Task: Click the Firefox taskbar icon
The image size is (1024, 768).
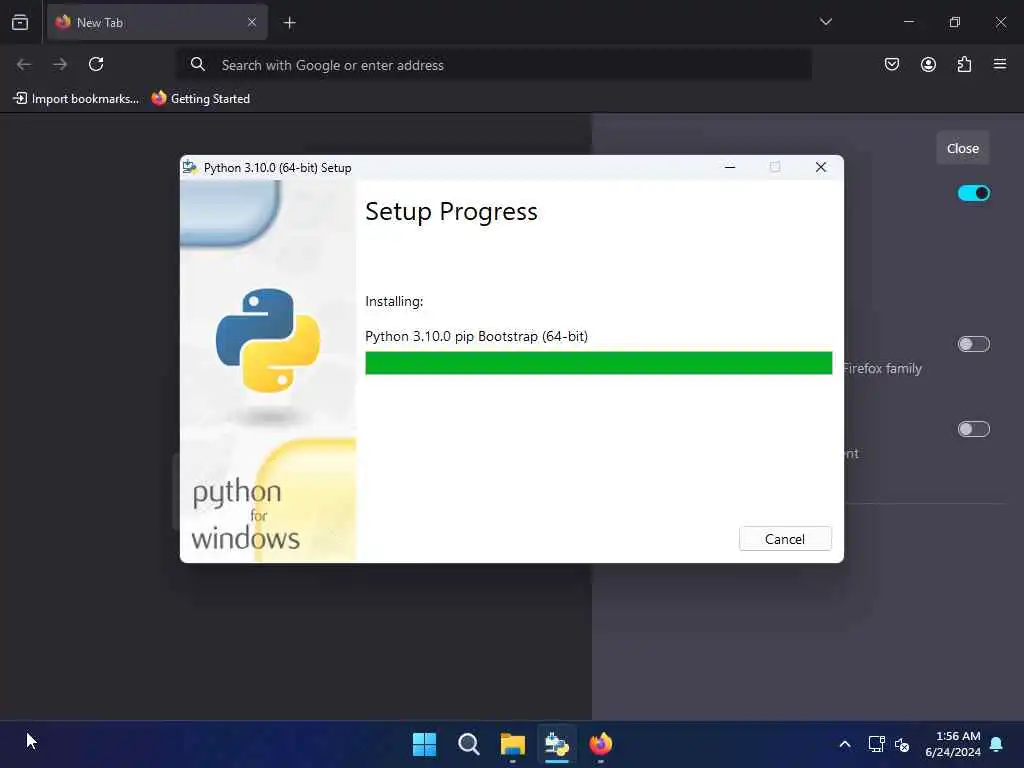Action: 601,744
